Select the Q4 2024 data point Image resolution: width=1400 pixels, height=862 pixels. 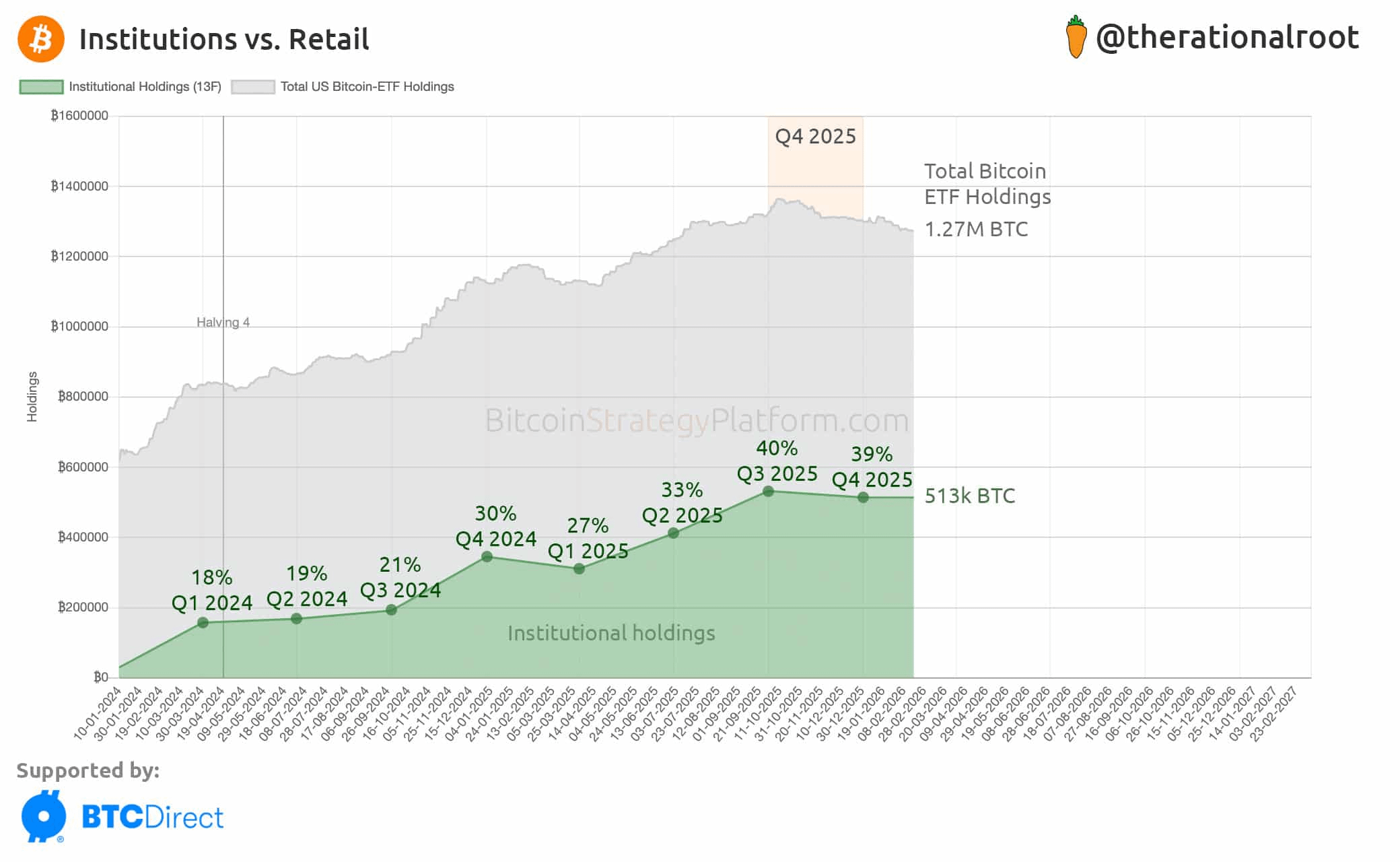[x=487, y=557]
